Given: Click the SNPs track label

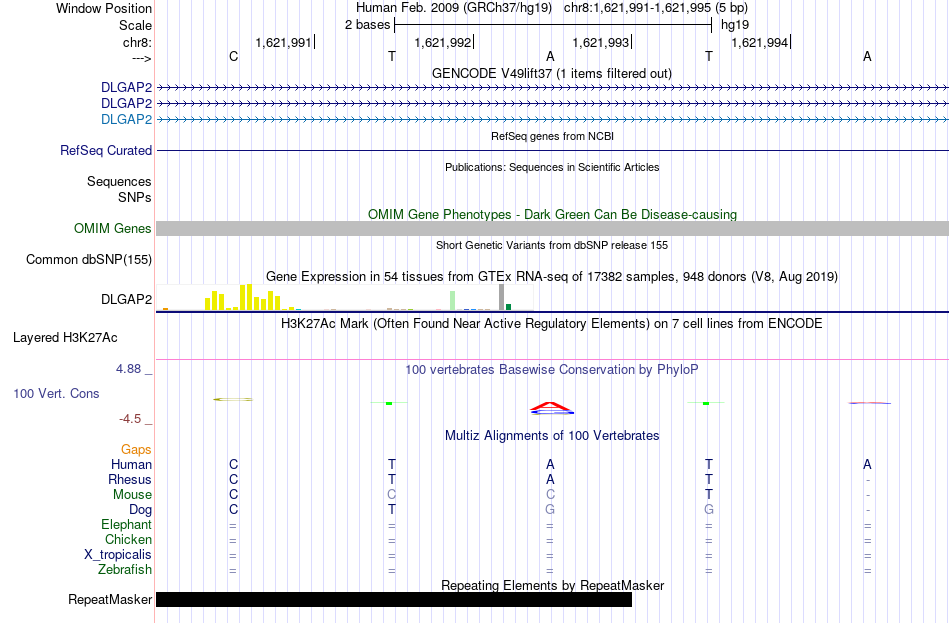Looking at the screenshot, I should [x=135, y=198].
